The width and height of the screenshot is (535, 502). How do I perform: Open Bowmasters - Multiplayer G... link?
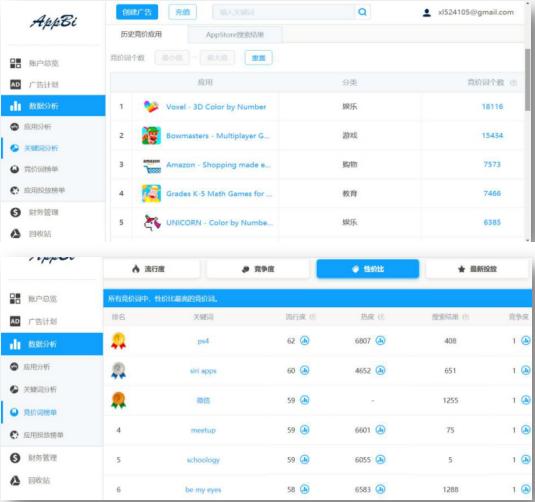(x=218, y=136)
